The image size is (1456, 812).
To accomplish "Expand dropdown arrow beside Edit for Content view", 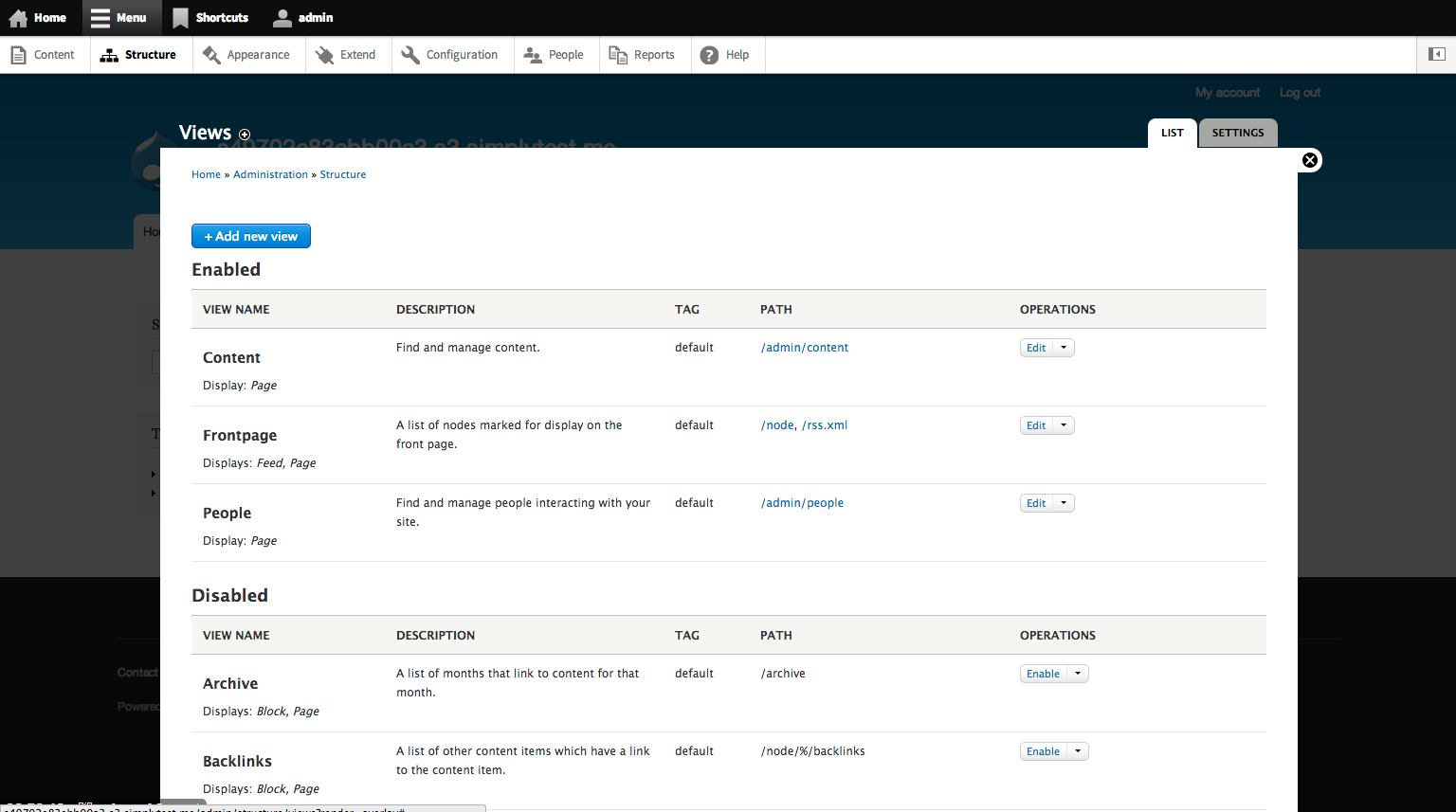I will 1064,348.
